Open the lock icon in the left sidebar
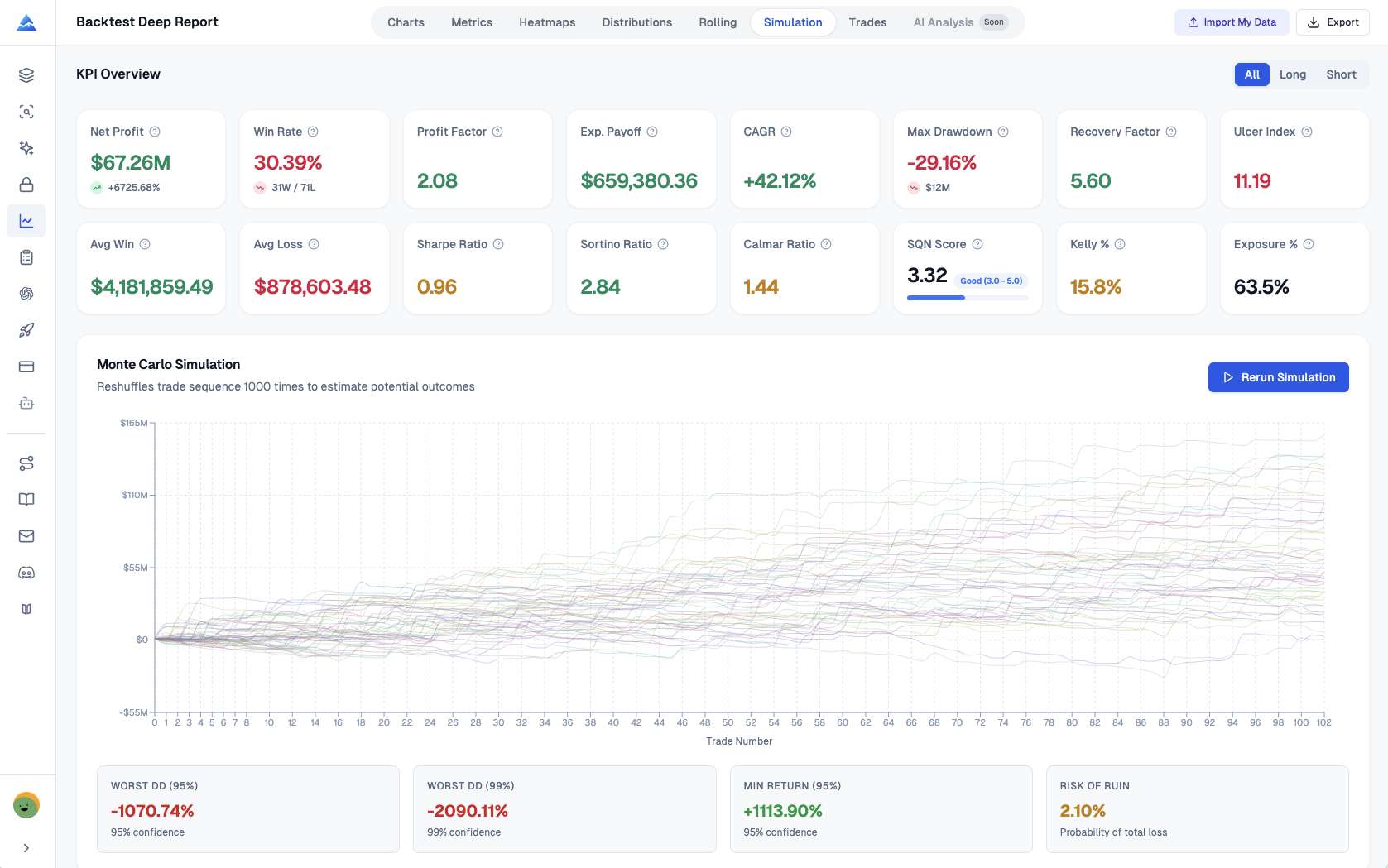Image resolution: width=1388 pixels, height=868 pixels. pyautogui.click(x=26, y=184)
